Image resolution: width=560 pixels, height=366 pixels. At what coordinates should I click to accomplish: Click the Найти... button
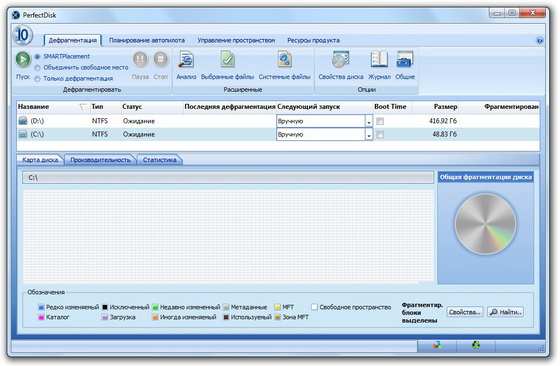pos(506,312)
